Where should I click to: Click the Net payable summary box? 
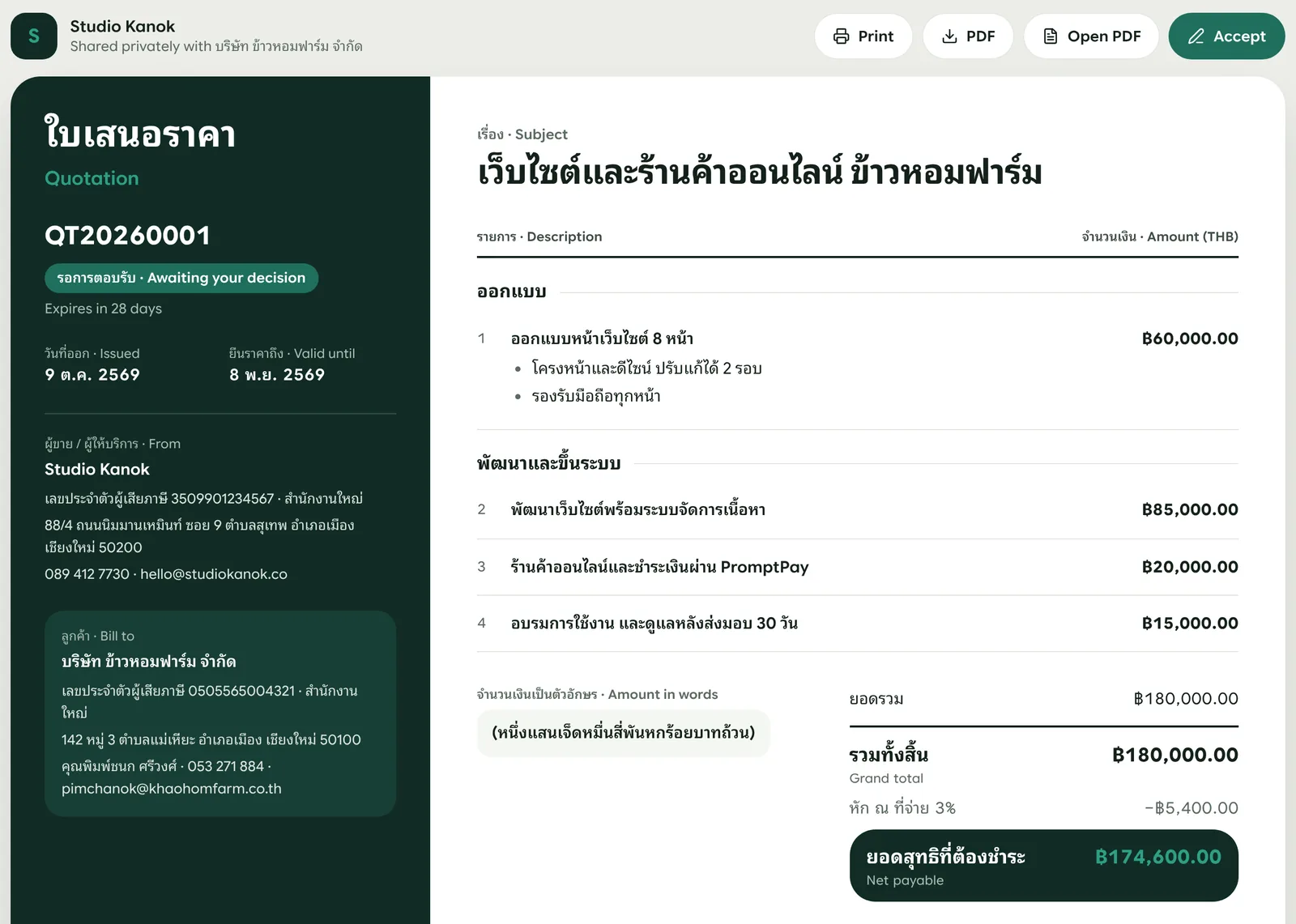tap(1043, 866)
